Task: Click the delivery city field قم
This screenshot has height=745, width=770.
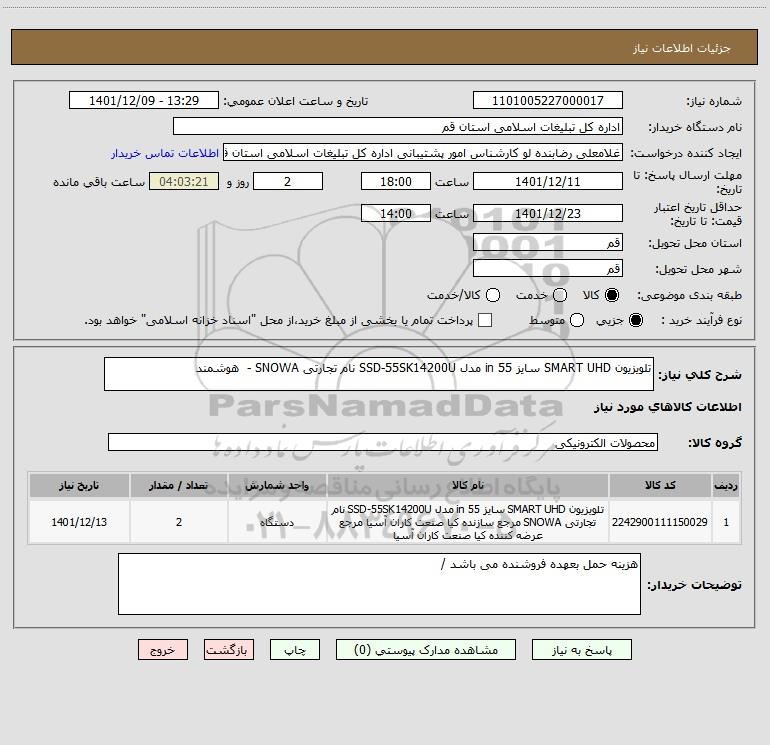Action: point(548,269)
